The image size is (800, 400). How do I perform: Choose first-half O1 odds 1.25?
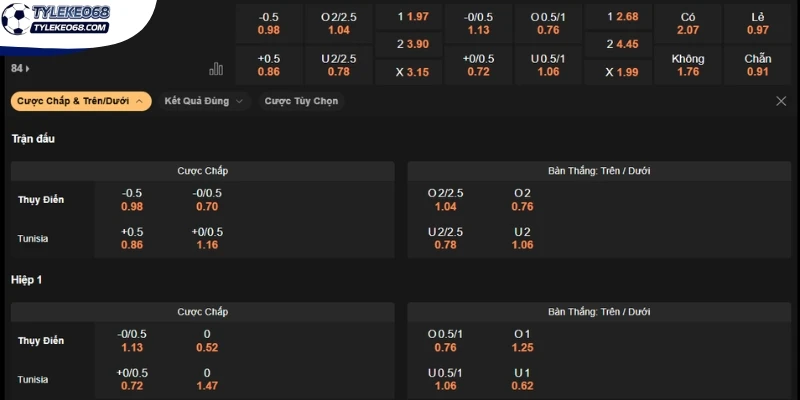(522, 341)
